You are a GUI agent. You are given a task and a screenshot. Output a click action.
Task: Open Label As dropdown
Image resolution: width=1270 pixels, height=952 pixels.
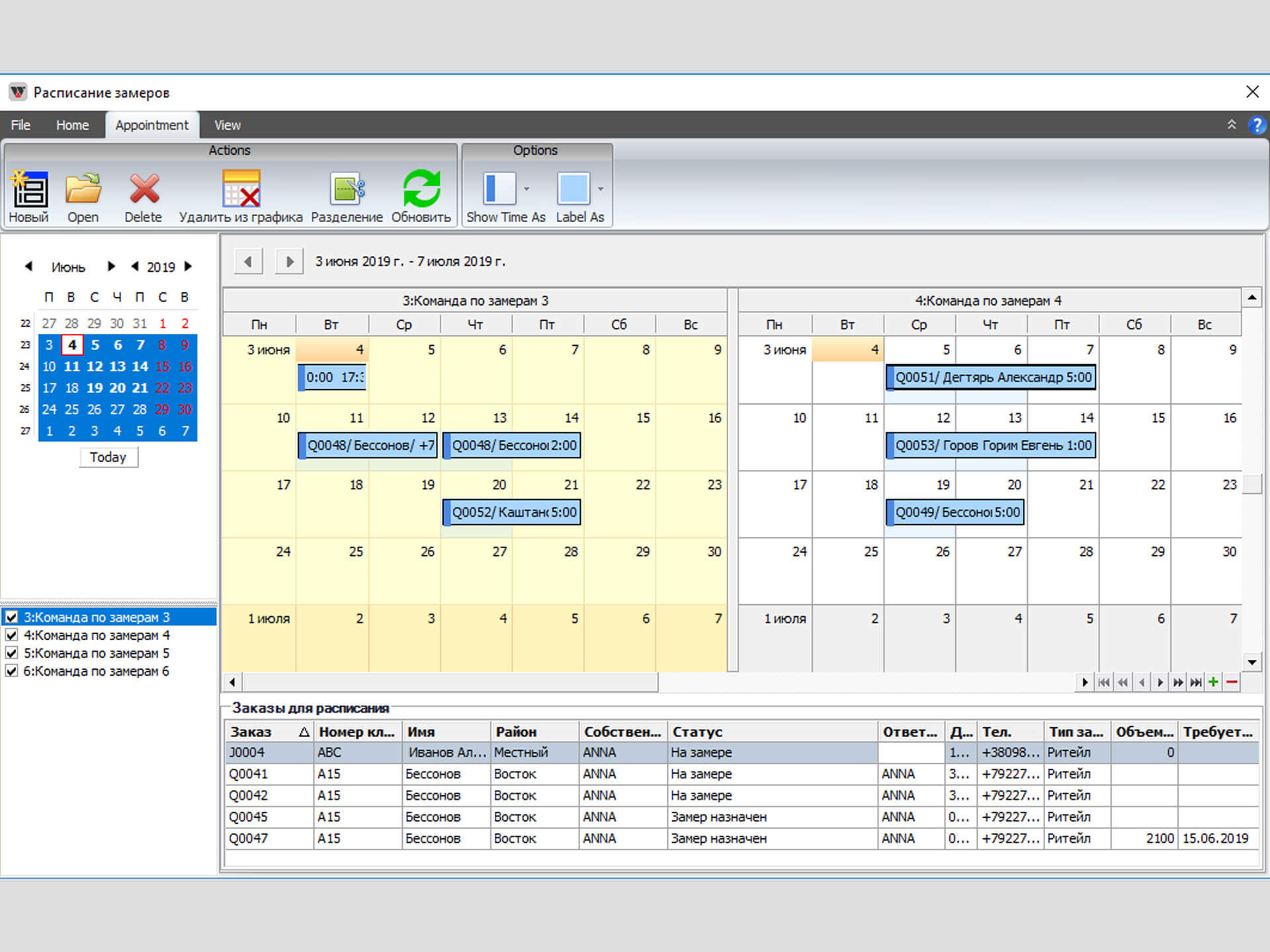click(x=601, y=189)
